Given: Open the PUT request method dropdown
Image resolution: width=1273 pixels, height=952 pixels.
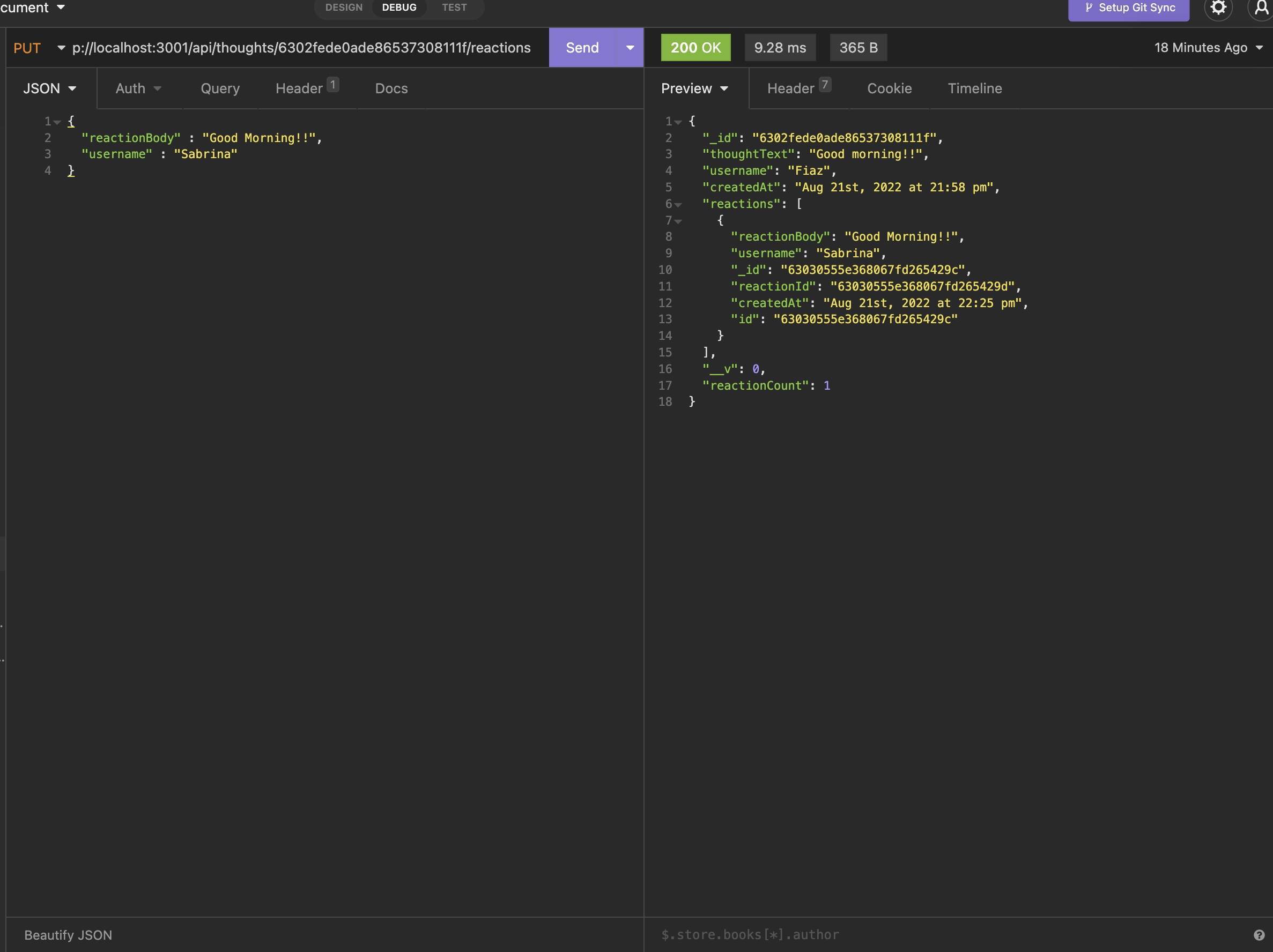Looking at the screenshot, I should pos(62,48).
